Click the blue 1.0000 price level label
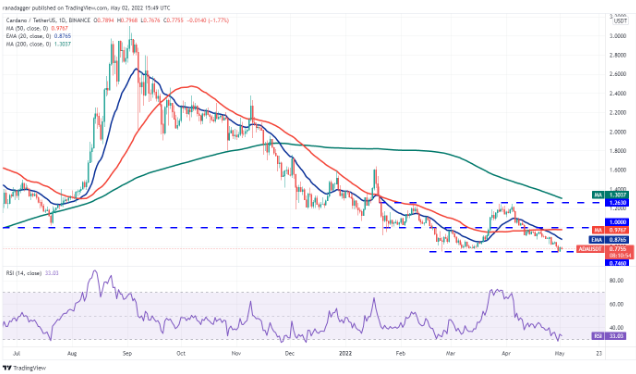636x374 pixels. pos(617,222)
